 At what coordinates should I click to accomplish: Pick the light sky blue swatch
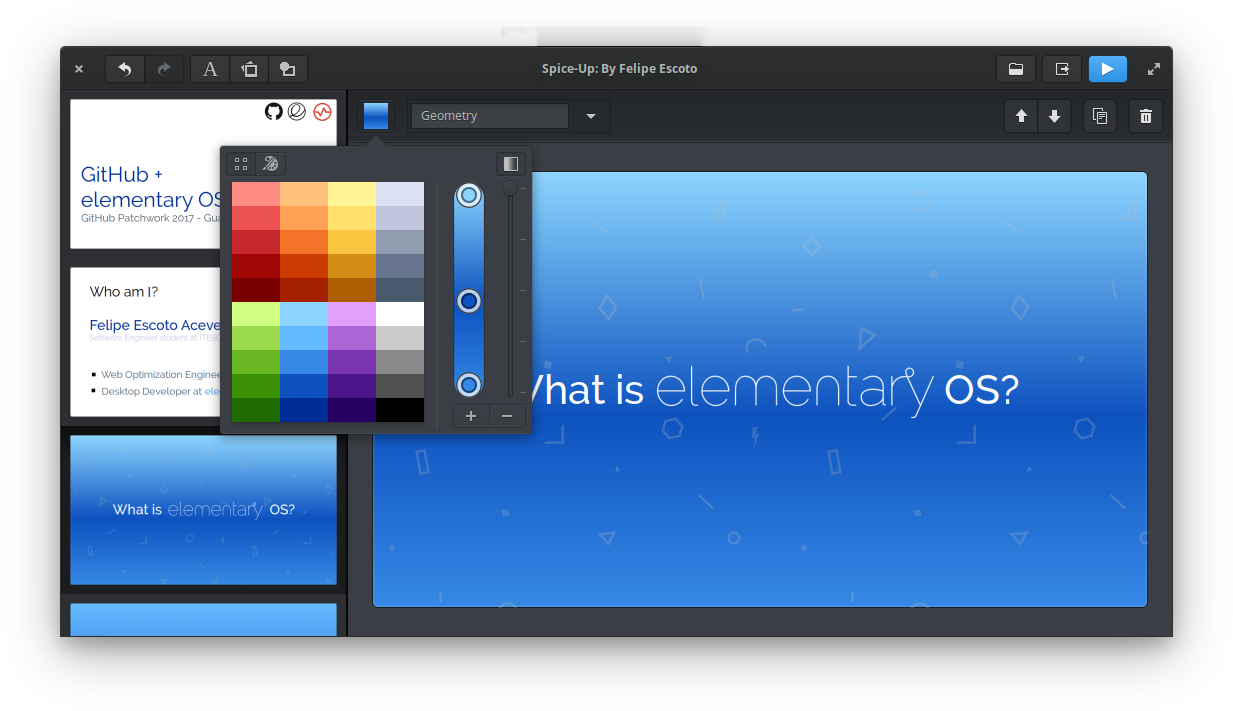[x=304, y=314]
